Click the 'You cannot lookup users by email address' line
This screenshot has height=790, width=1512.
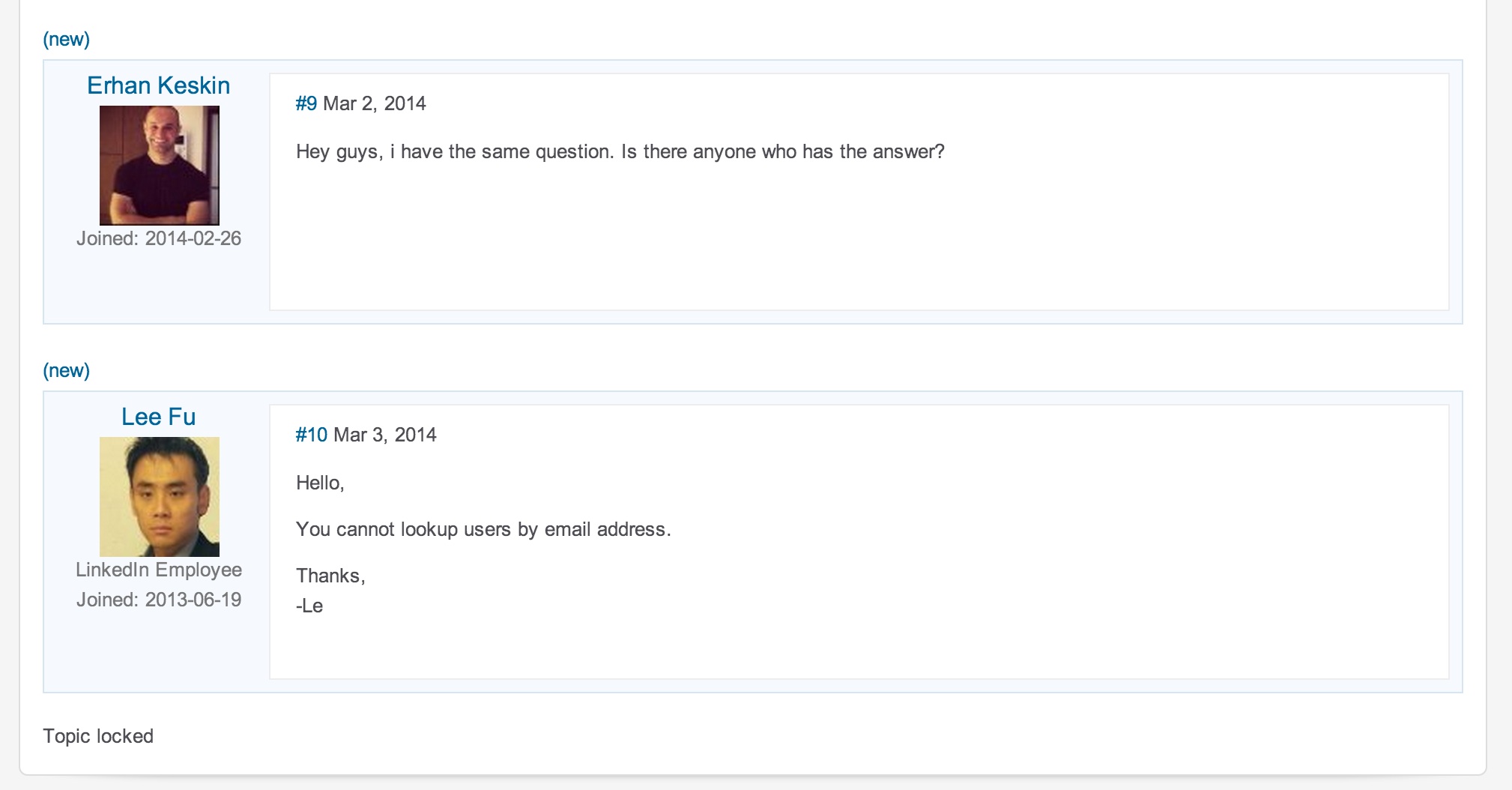coord(483,529)
